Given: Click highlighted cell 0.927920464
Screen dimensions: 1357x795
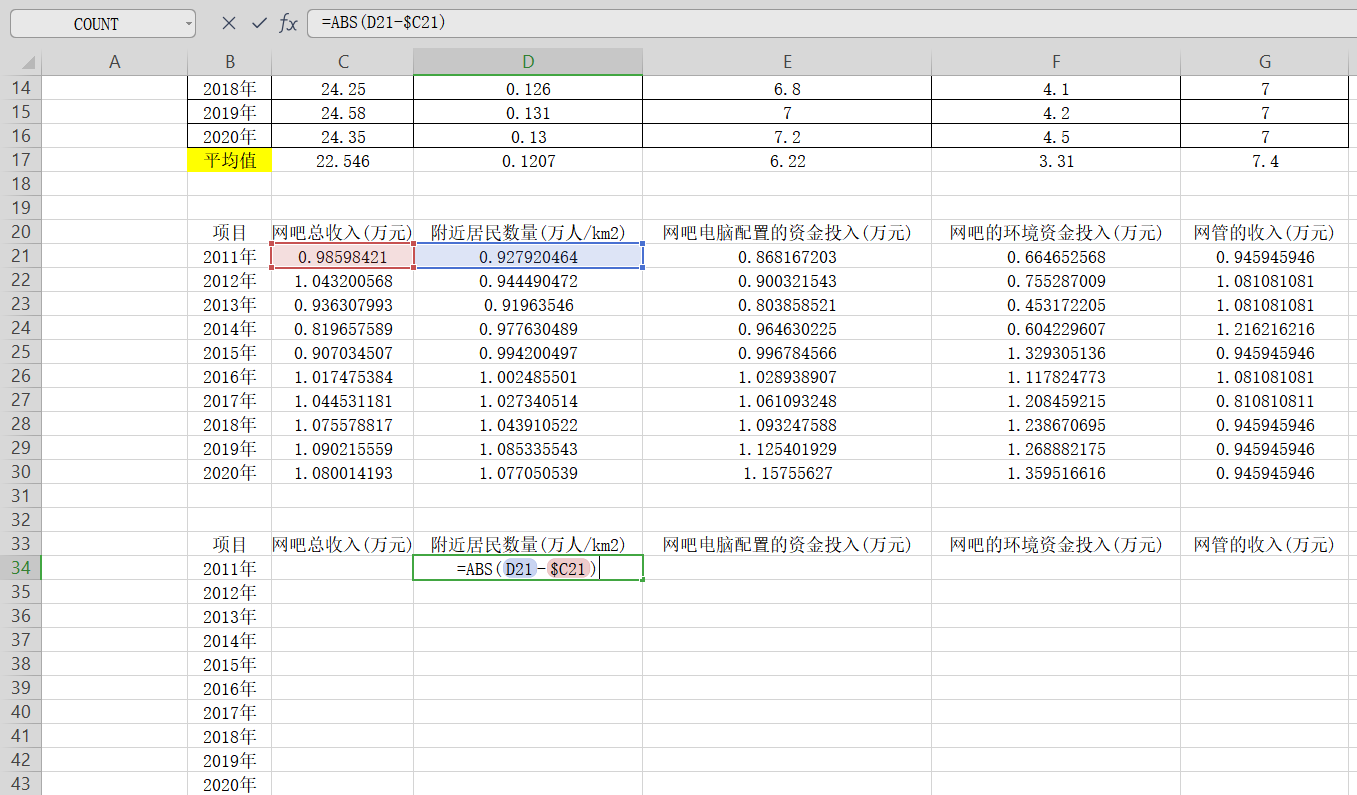Looking at the screenshot, I should point(528,256).
